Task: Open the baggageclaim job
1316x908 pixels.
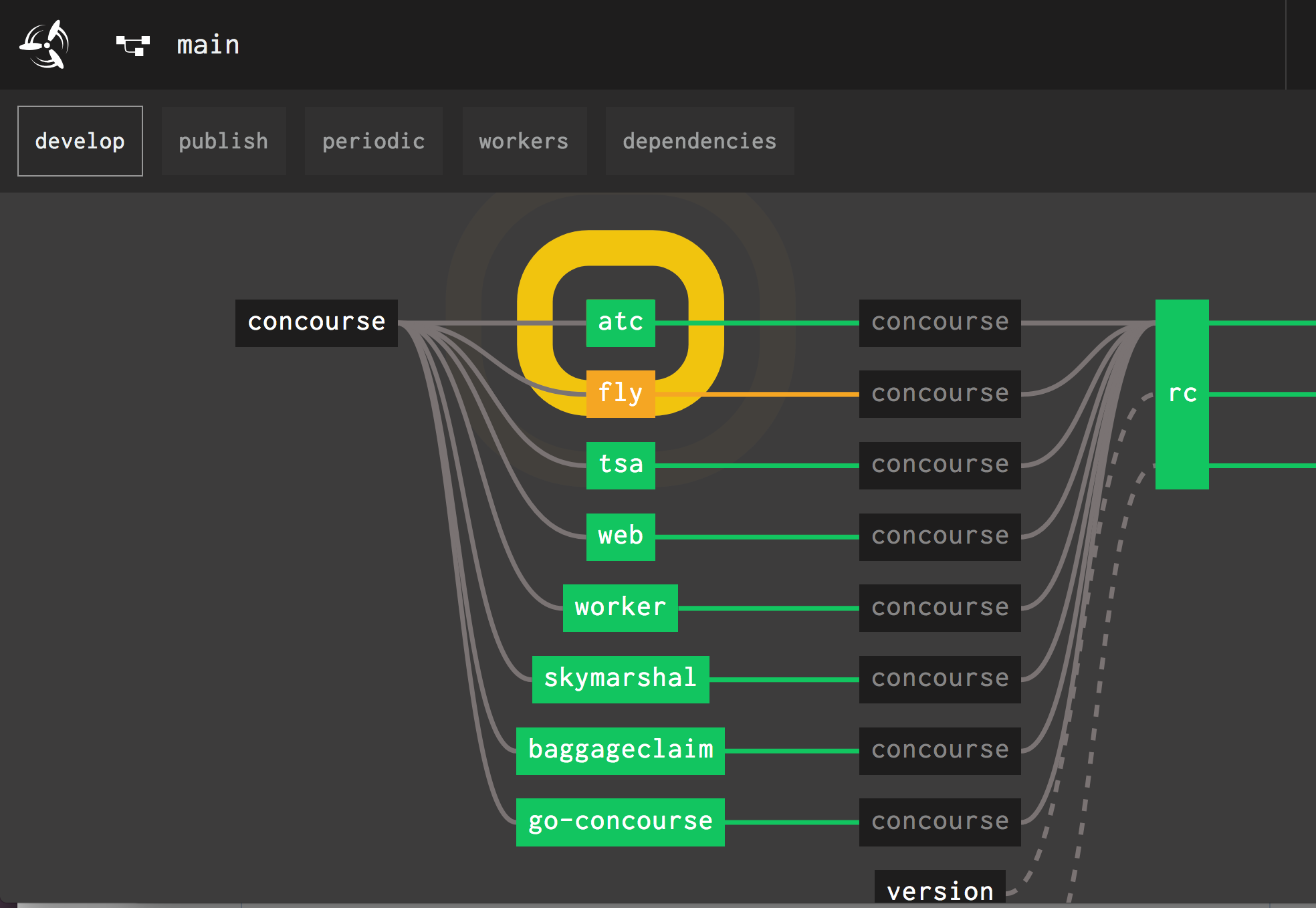Action: (621, 751)
